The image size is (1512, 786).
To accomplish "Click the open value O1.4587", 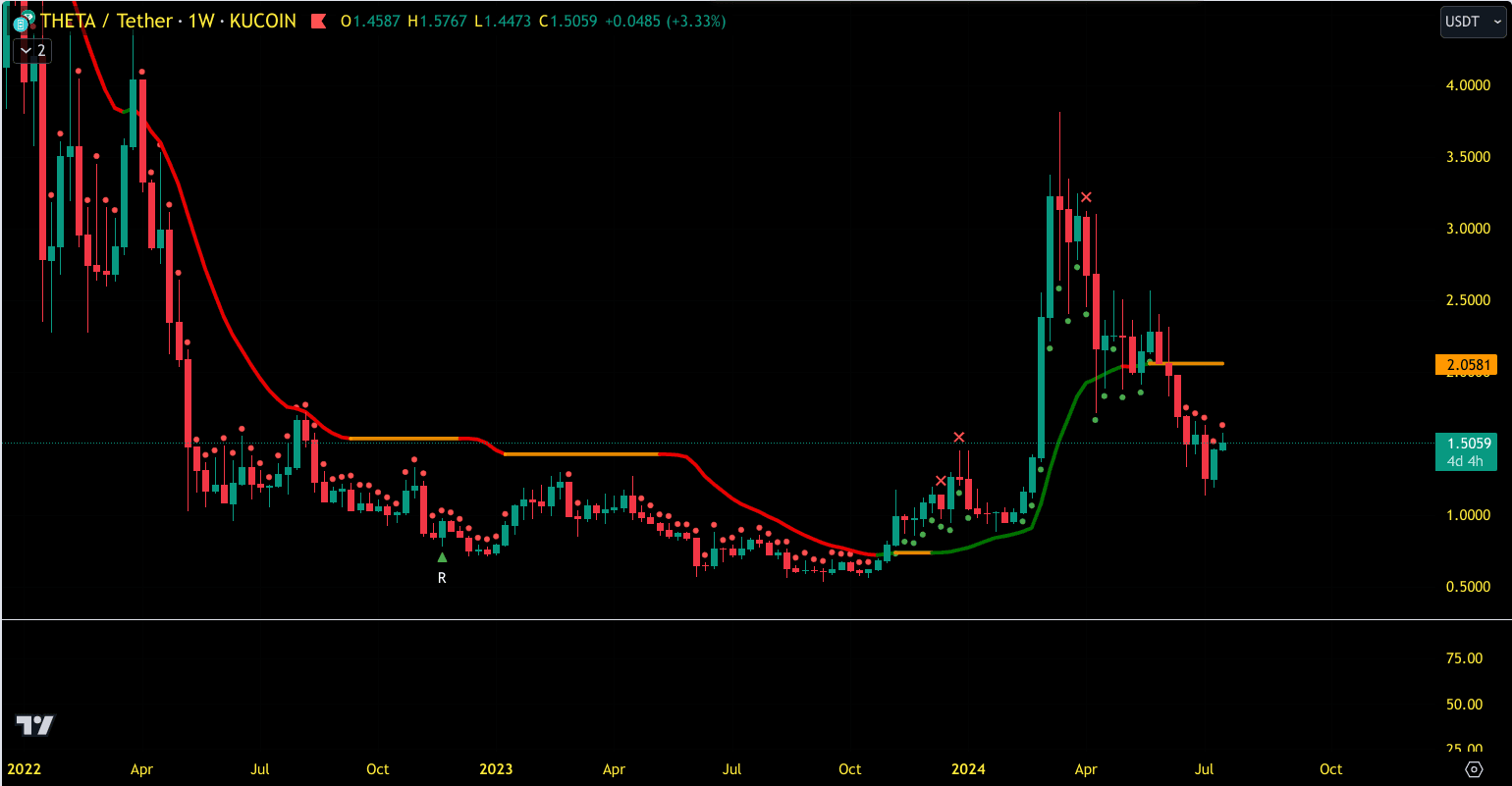I will pos(371,21).
